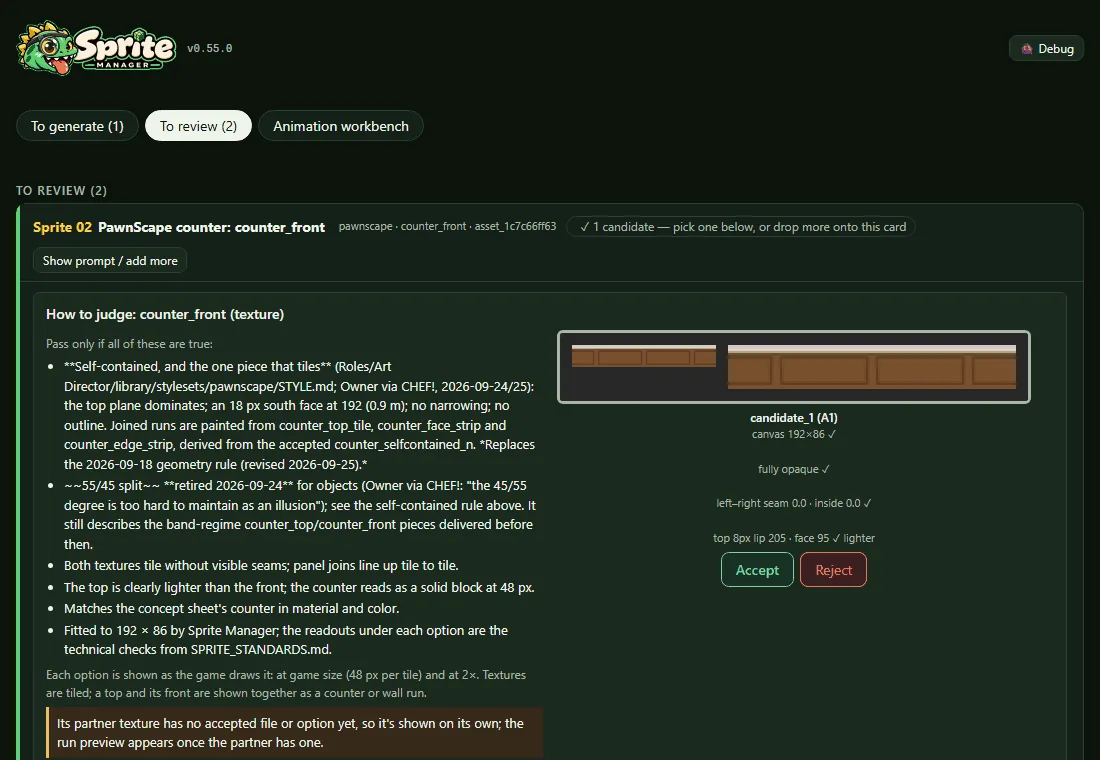Accept candidate_1 (A1)
Image resolution: width=1100 pixels, height=760 pixels.
(x=757, y=570)
